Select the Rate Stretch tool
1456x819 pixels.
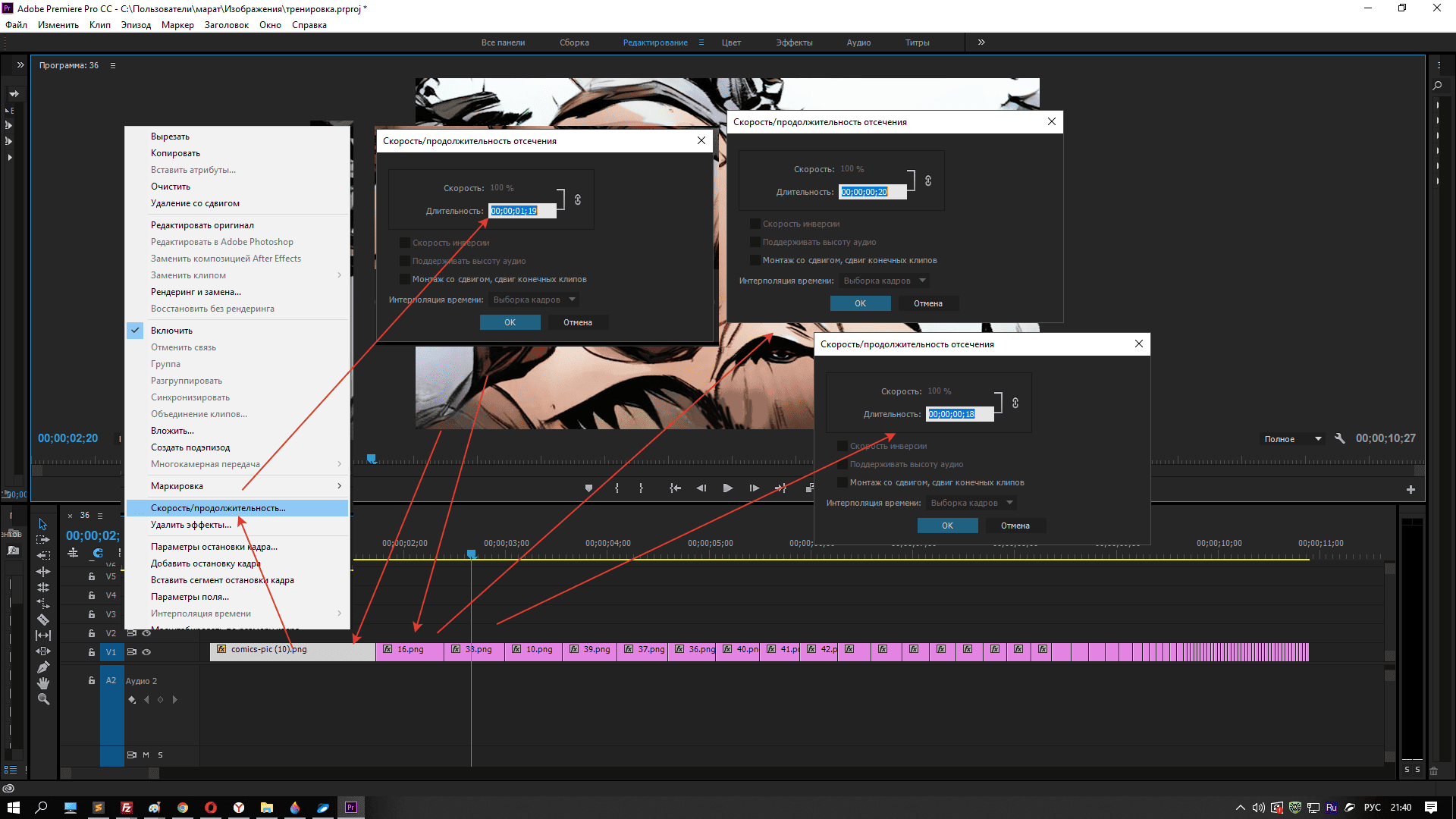click(43, 604)
